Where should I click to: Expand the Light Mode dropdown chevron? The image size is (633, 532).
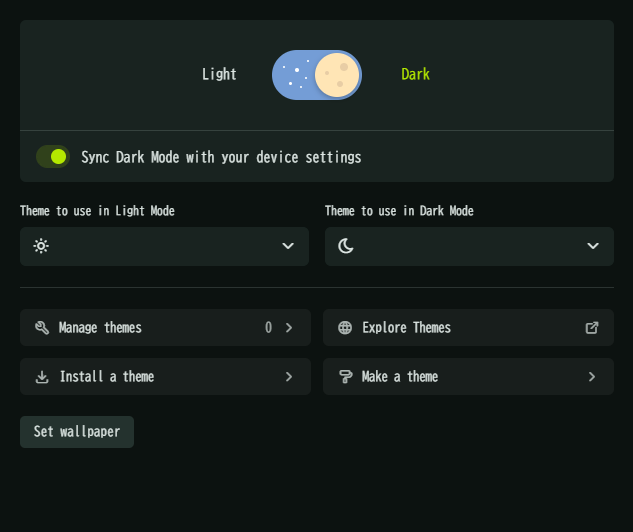click(x=288, y=246)
